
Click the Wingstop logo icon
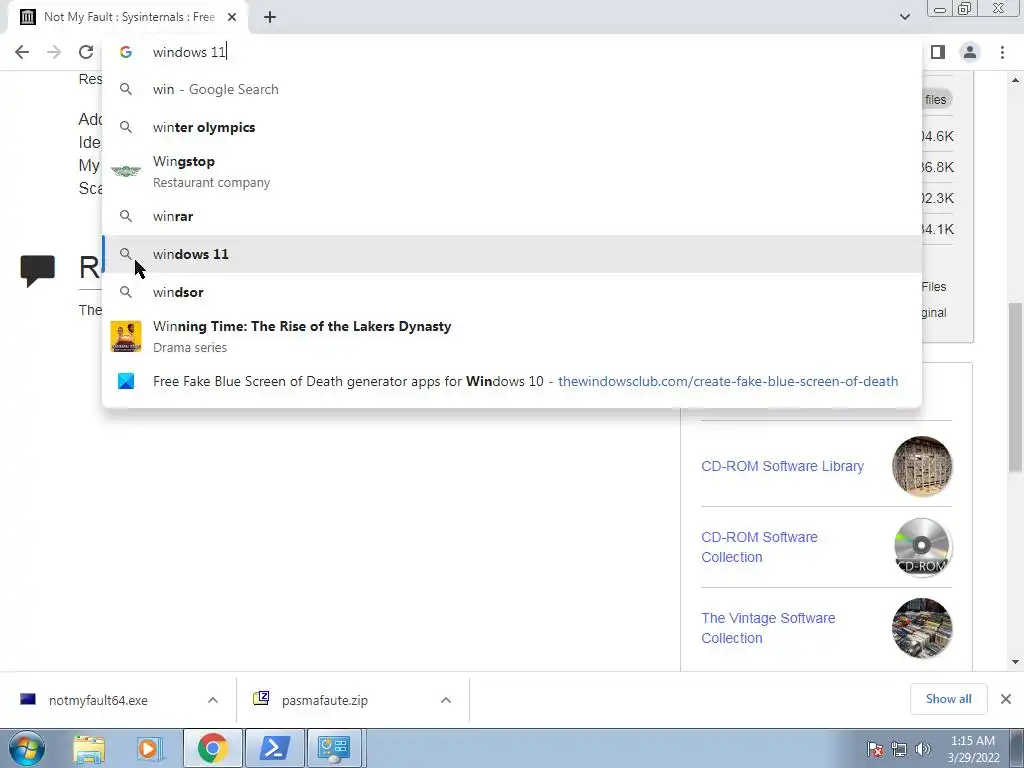pos(126,171)
